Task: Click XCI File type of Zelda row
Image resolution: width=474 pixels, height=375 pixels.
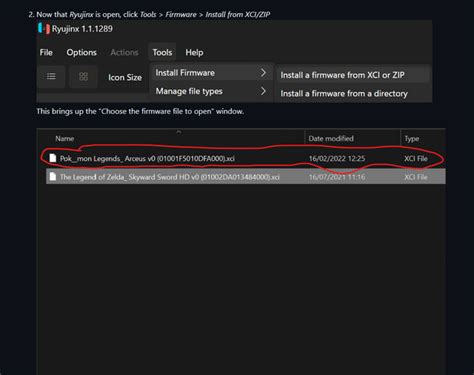Action: click(x=416, y=177)
